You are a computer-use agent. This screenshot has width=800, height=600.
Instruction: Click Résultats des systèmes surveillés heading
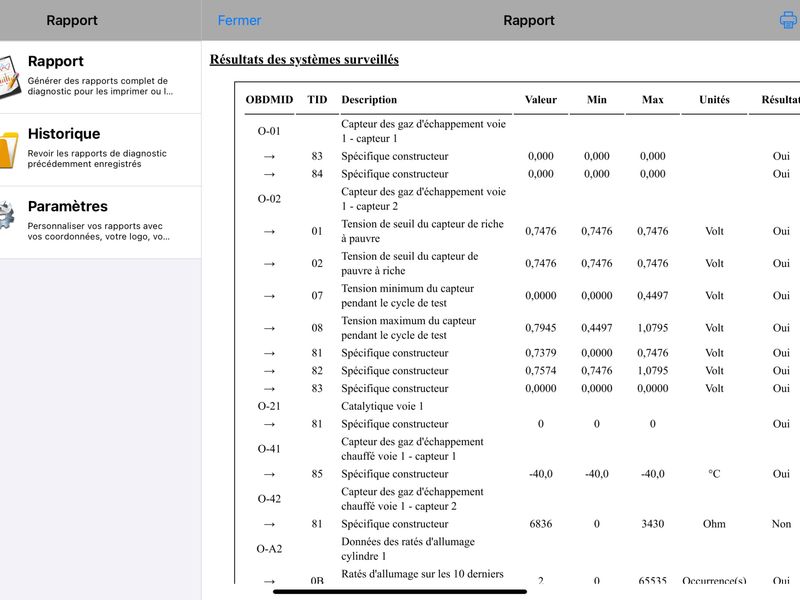point(304,60)
